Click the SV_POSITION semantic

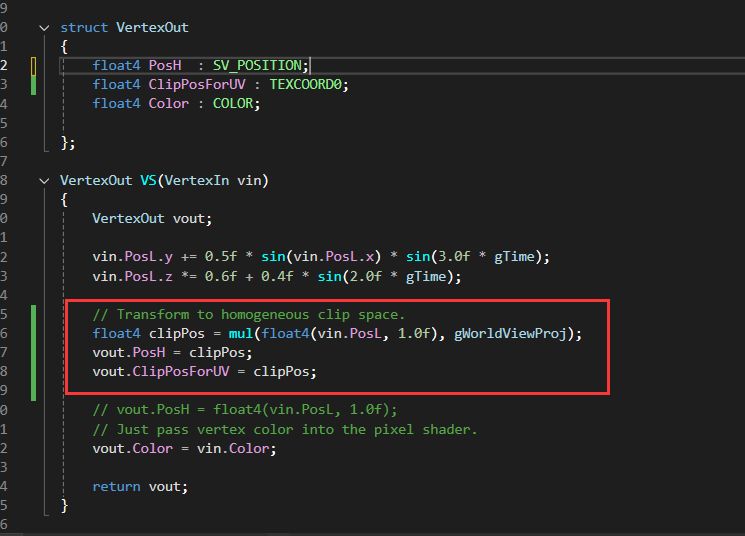[257, 65]
